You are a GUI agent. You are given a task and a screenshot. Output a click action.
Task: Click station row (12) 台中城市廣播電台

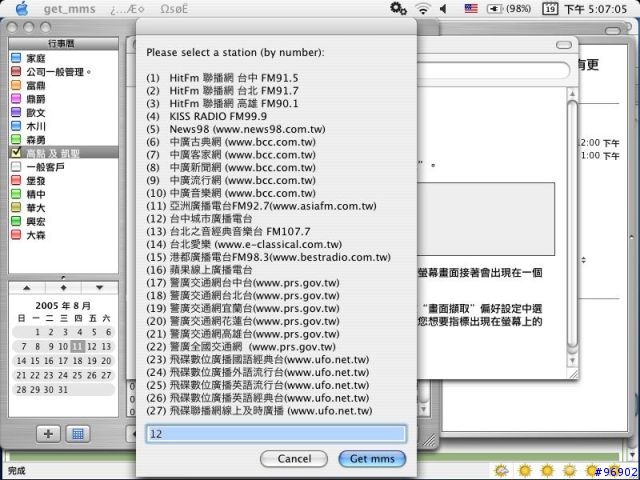(x=199, y=219)
